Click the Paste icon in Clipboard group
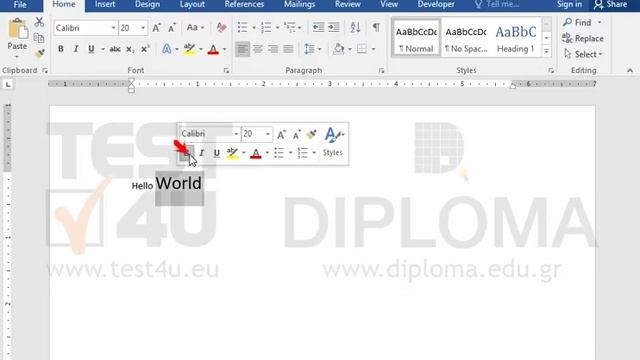This screenshot has width=640, height=360. pos(17,30)
